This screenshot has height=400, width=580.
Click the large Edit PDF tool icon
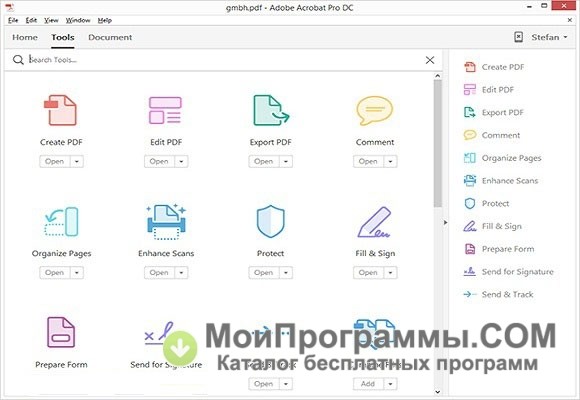(x=165, y=110)
